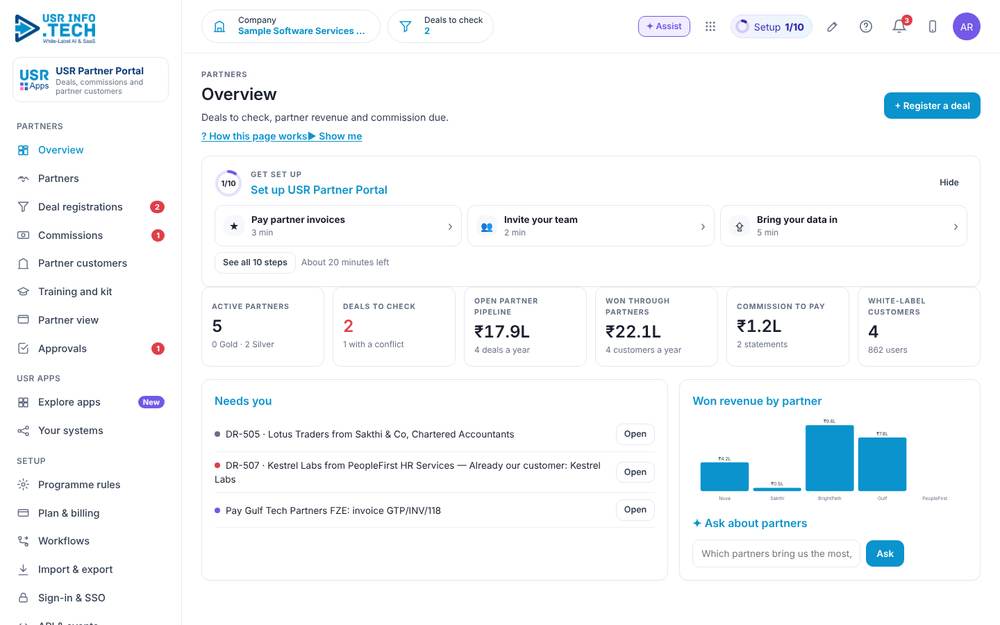Click the Show me link
Image resolution: width=1000 pixels, height=625 pixels.
click(x=335, y=136)
